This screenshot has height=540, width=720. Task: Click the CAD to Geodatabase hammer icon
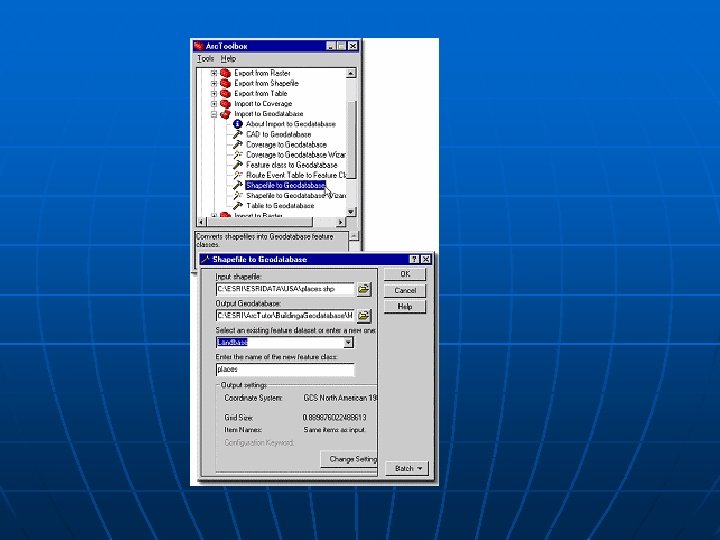pos(238,134)
